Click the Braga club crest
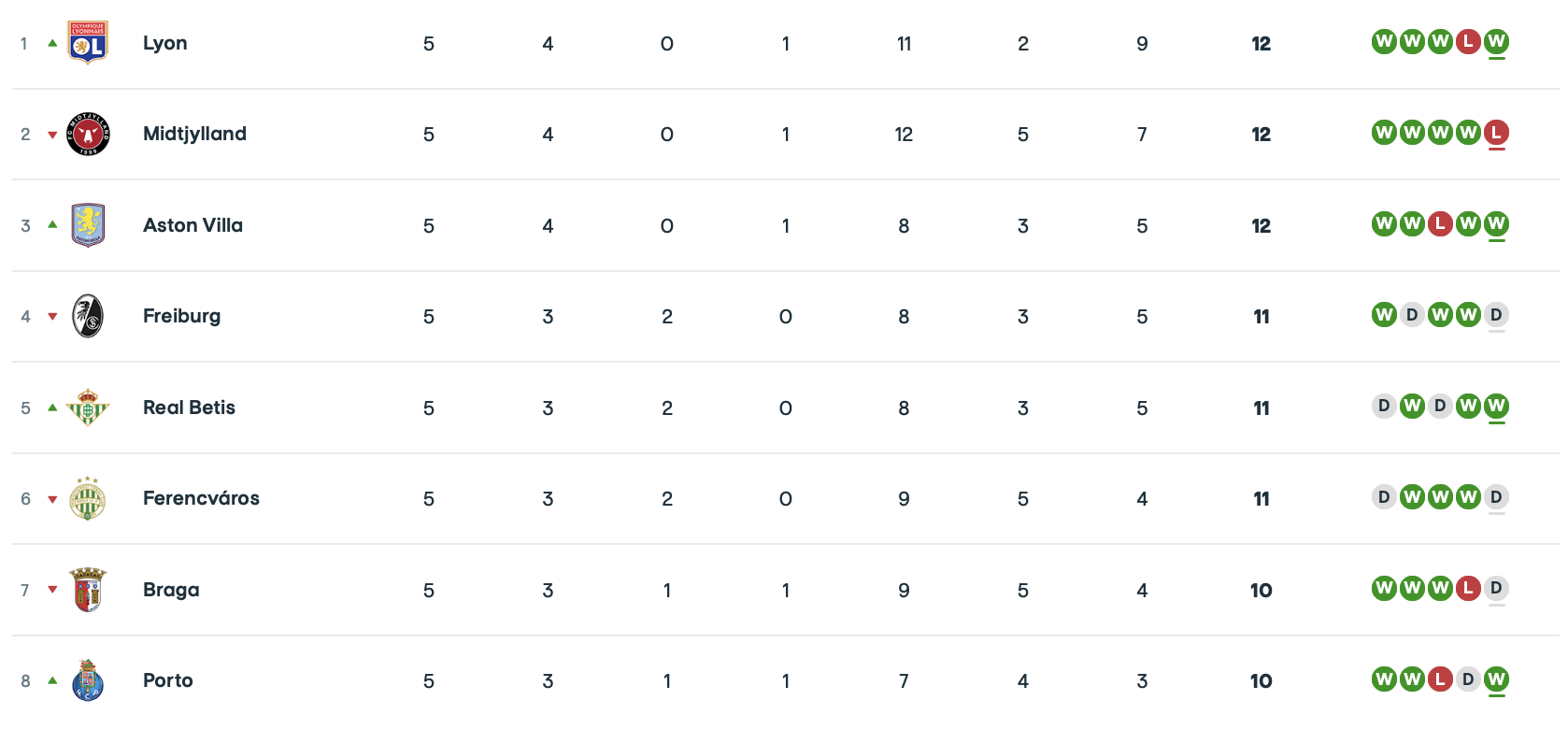This screenshot has width=1568, height=729. tap(88, 590)
